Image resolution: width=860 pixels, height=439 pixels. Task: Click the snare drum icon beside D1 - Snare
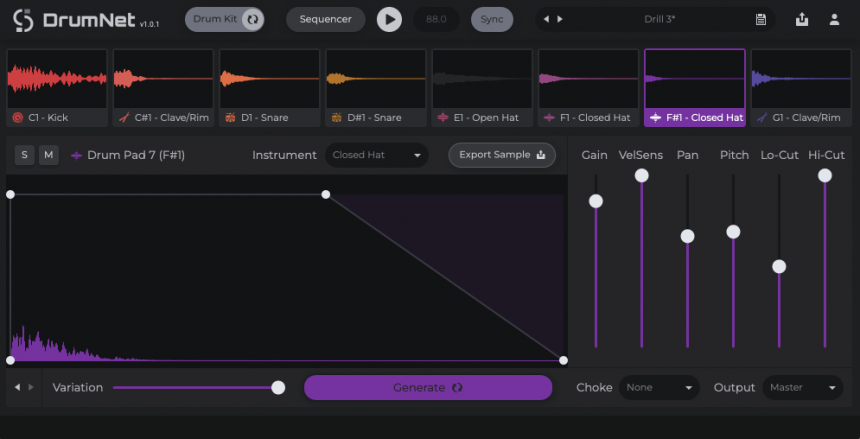pyautogui.click(x=230, y=117)
